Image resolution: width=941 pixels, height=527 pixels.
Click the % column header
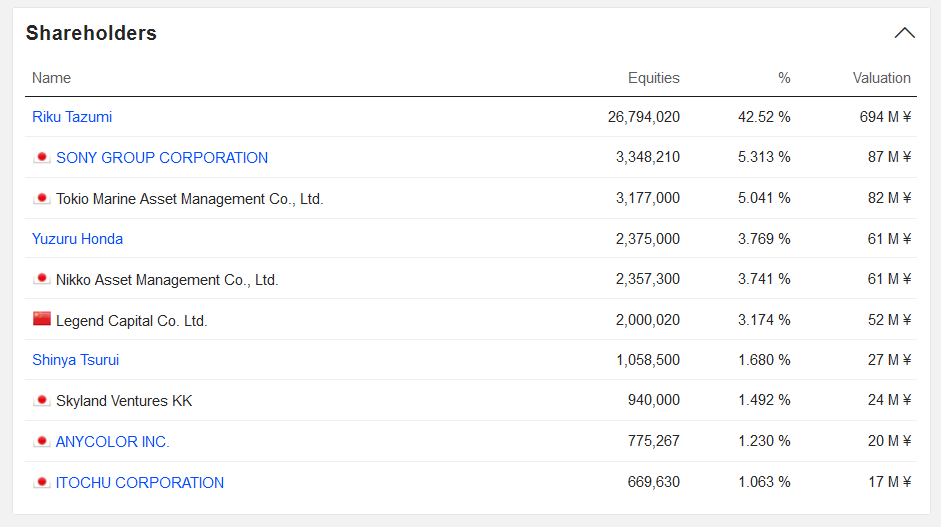pos(784,78)
